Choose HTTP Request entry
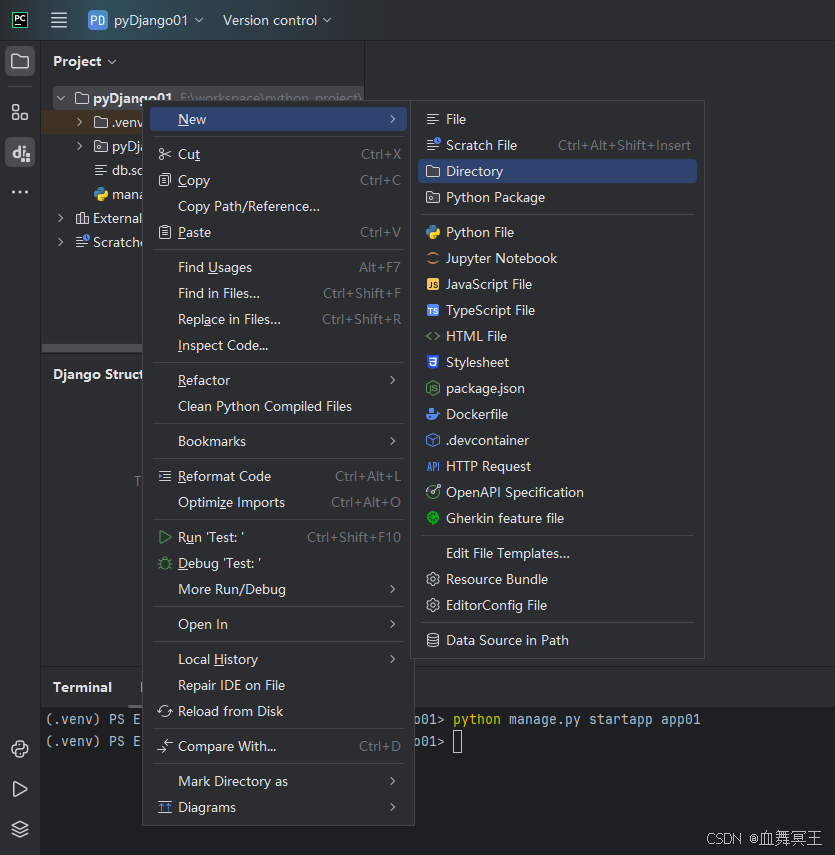 click(557, 467)
